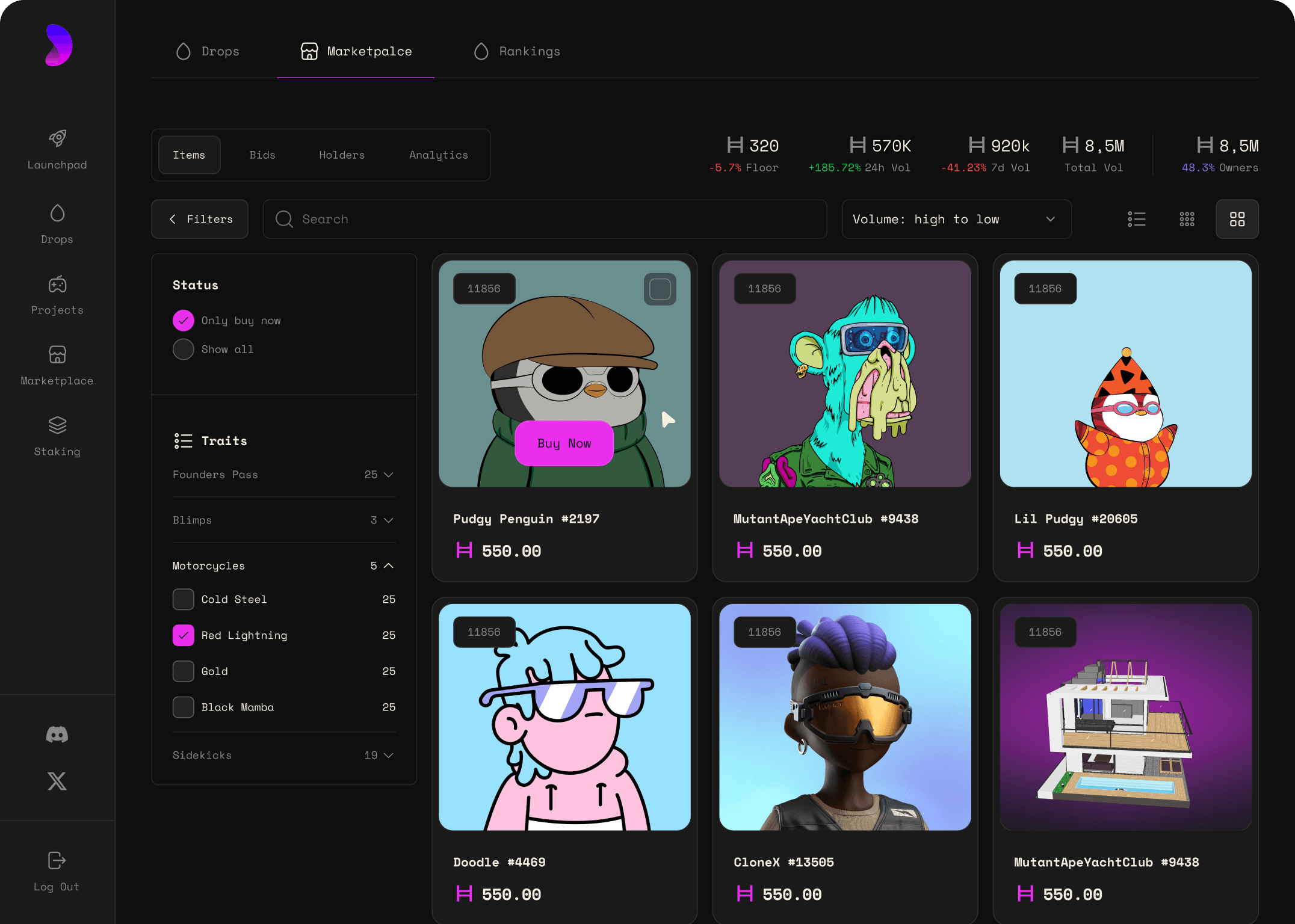
Task: Open the X social icon
Action: pyautogui.click(x=57, y=781)
